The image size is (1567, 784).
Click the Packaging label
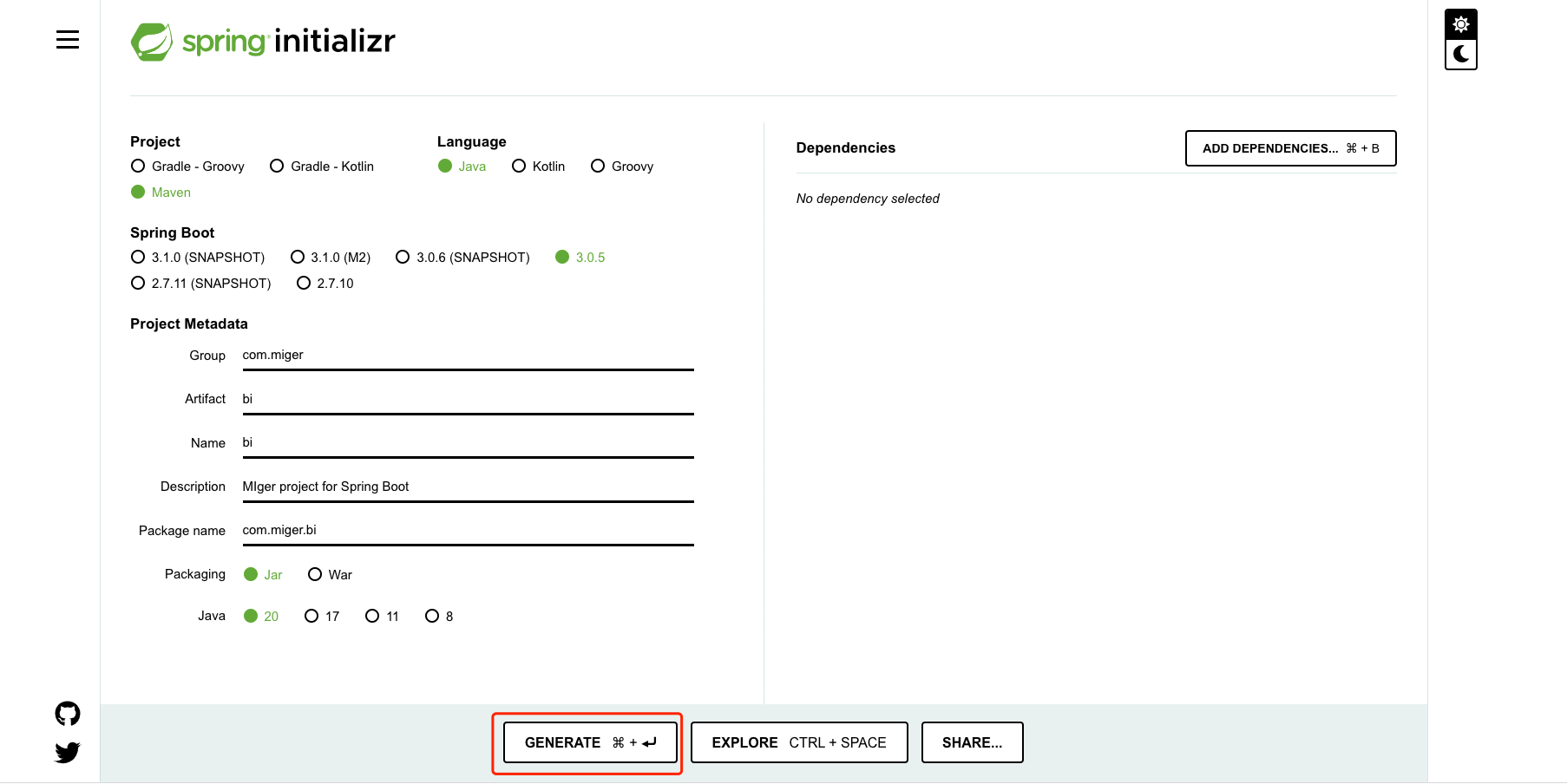point(195,574)
